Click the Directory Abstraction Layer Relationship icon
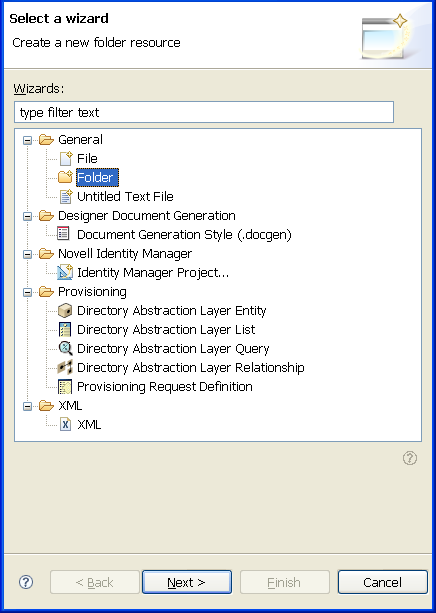 tap(65, 367)
